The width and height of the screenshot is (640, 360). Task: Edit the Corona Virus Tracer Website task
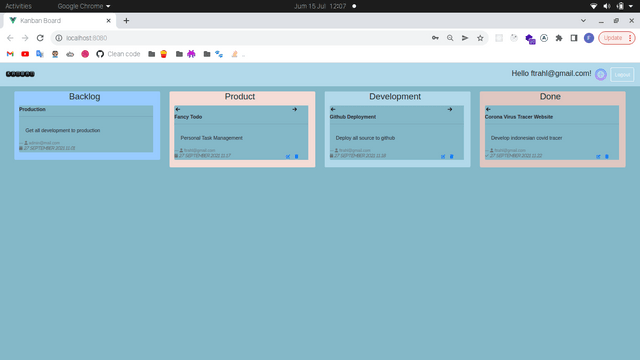(598, 156)
